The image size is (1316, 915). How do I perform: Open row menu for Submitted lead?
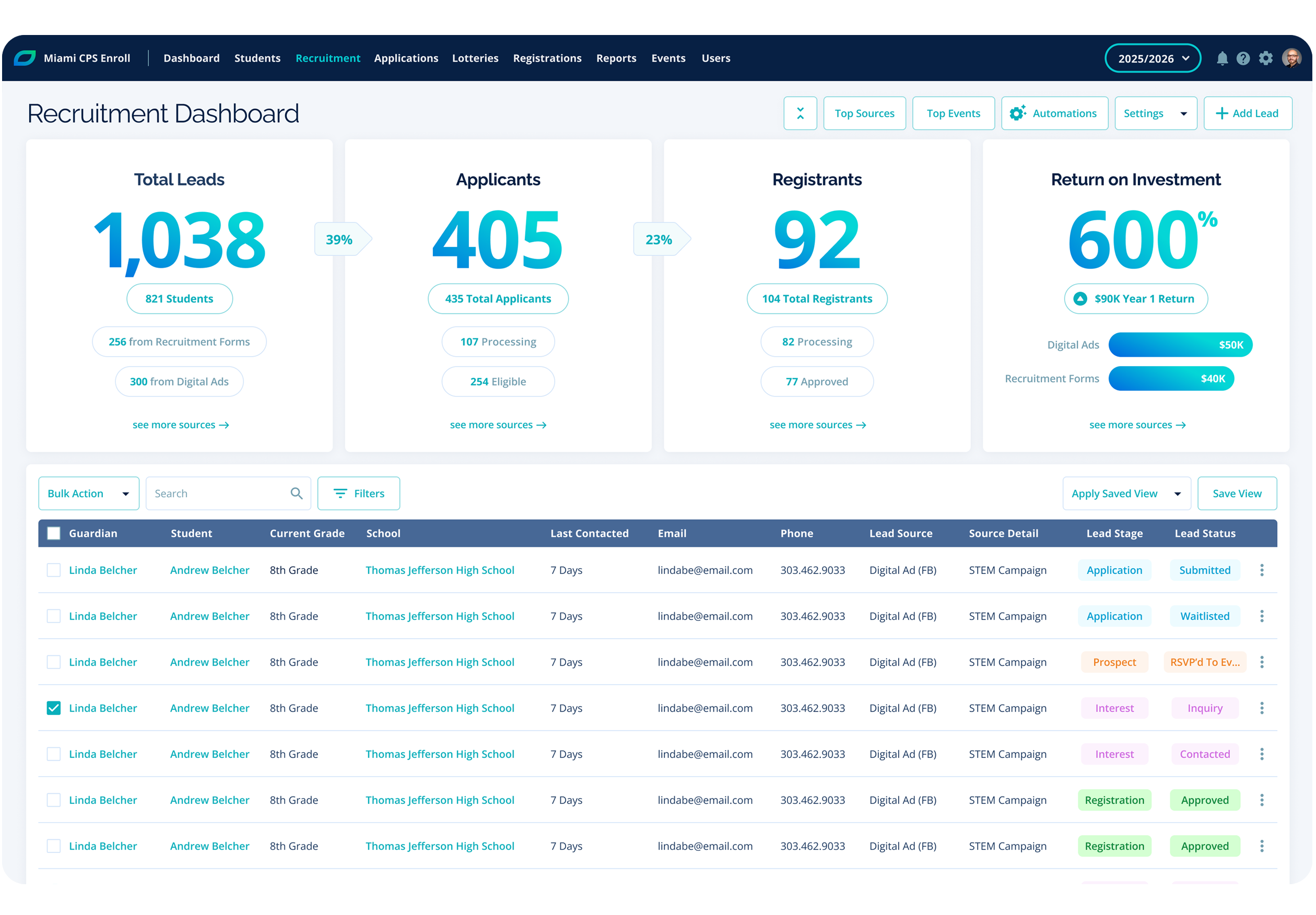[1262, 570]
